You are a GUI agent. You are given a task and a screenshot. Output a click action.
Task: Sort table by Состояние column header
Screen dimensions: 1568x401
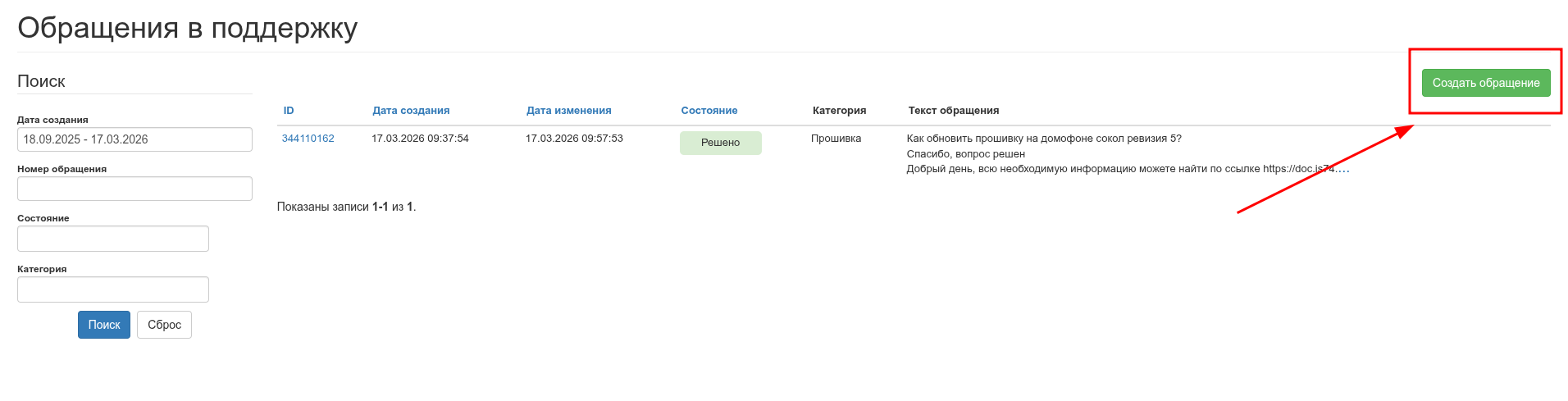click(709, 111)
